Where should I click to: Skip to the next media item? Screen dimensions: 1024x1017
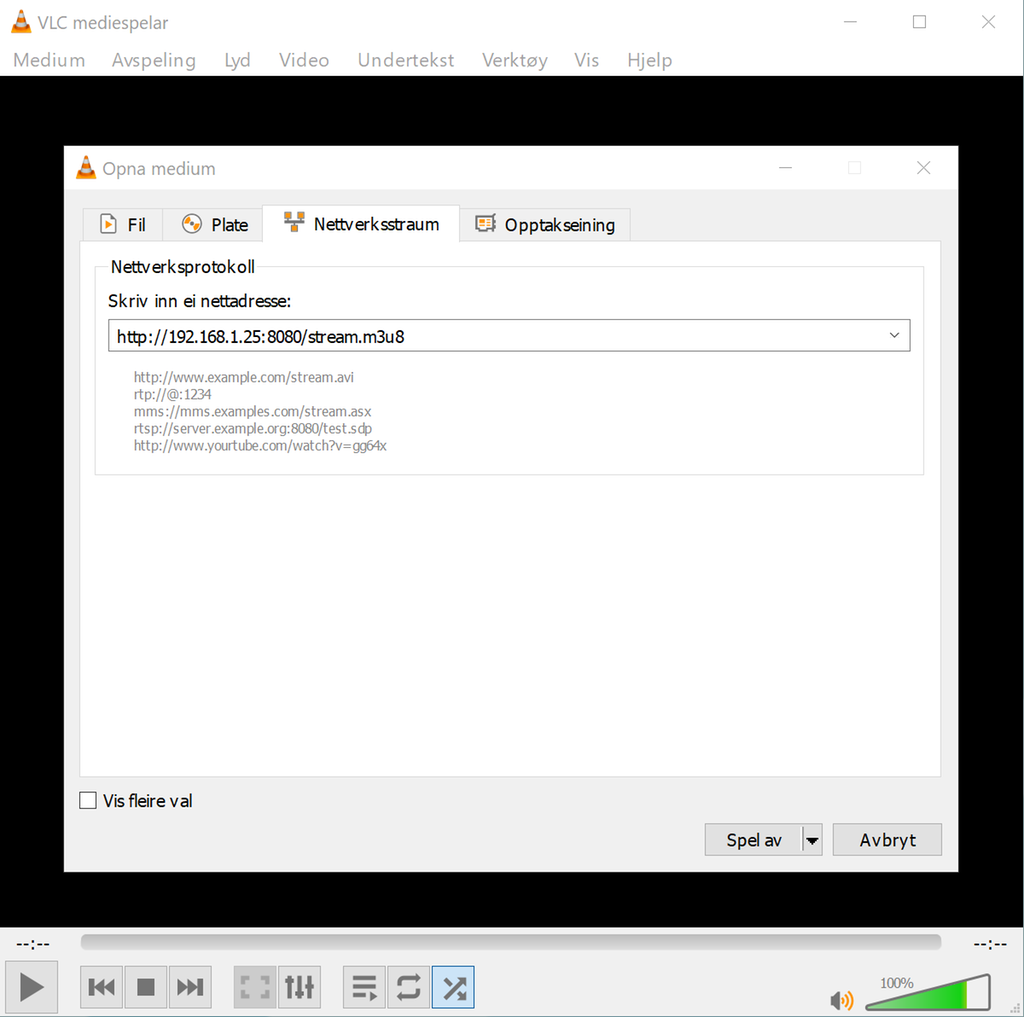[190, 986]
